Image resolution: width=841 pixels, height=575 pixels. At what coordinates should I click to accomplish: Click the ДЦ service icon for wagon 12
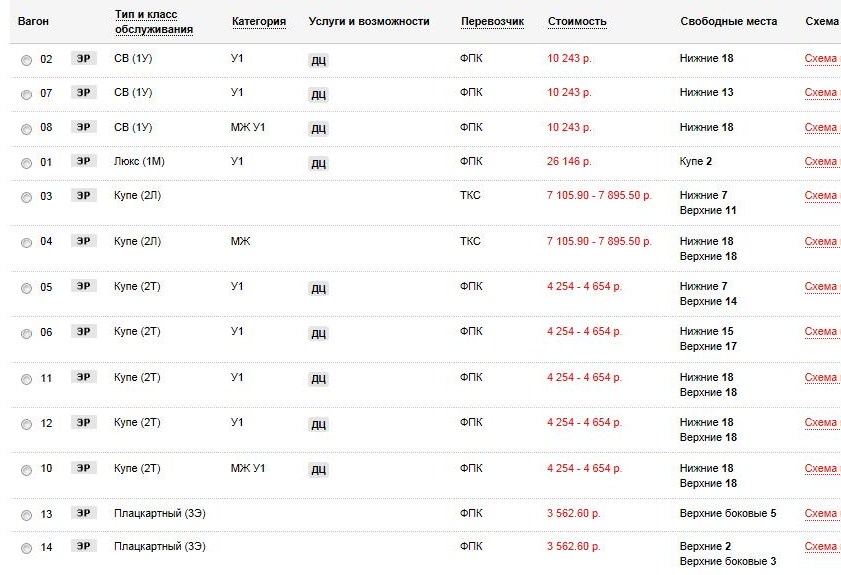click(318, 424)
